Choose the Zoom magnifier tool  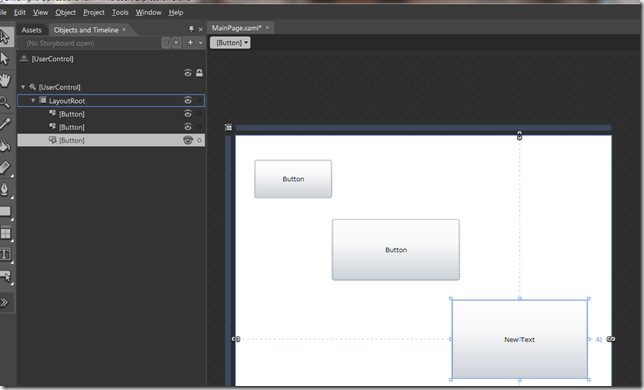(5, 102)
